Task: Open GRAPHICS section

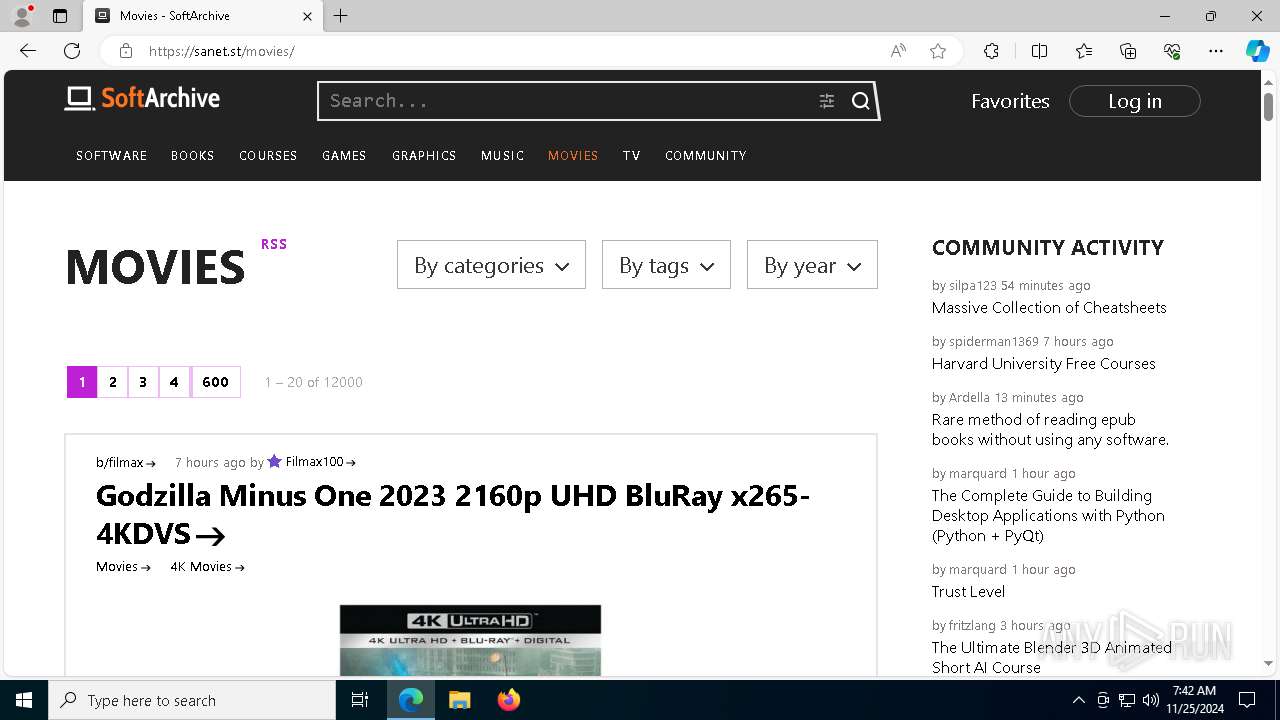Action: [x=424, y=156]
